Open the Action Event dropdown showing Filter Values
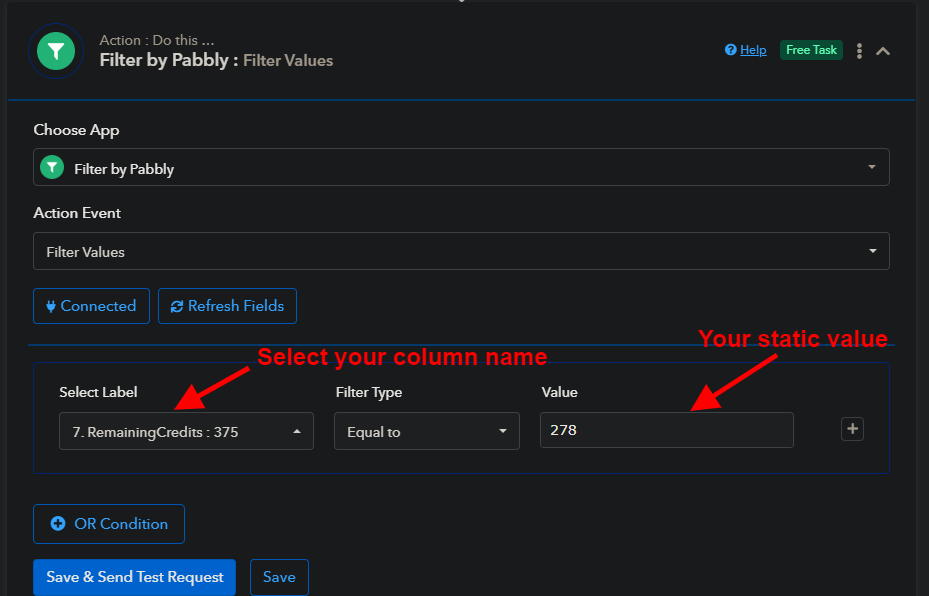The image size is (929, 596). [x=460, y=251]
